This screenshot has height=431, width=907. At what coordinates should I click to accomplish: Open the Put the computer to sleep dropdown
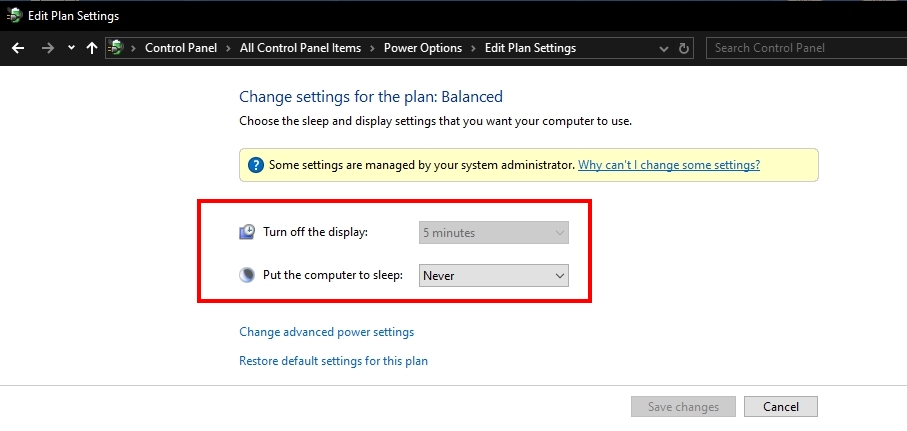494,275
